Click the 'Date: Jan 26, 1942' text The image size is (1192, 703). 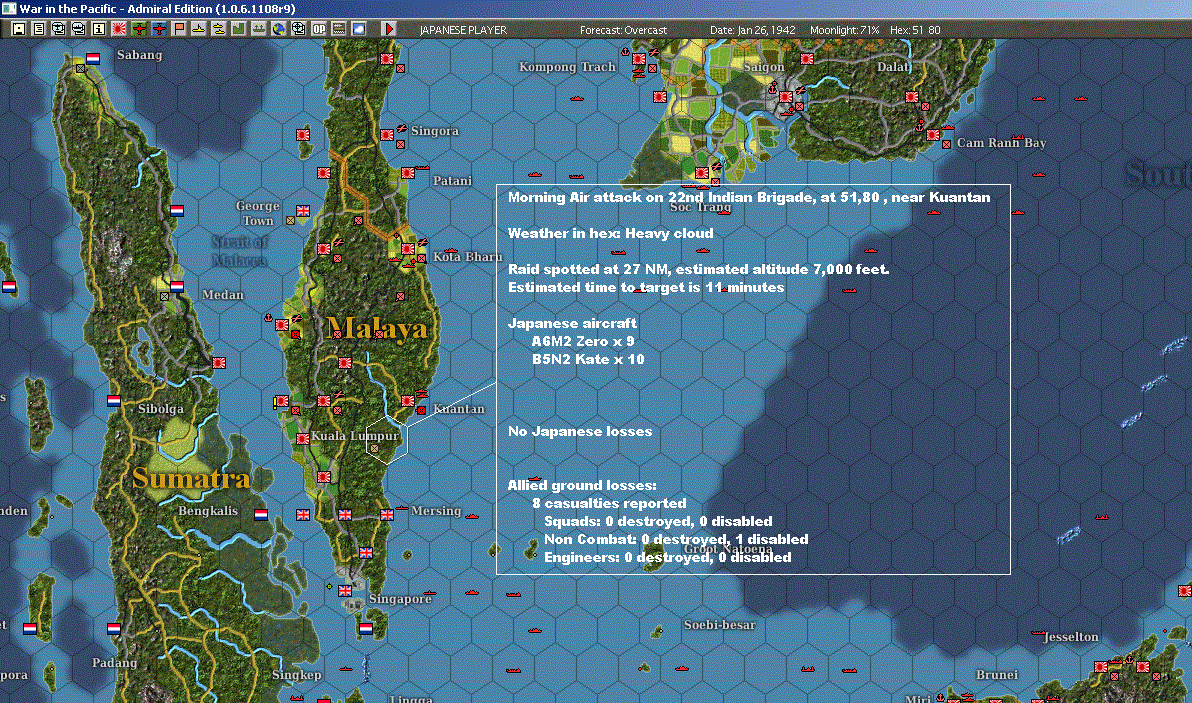pyautogui.click(x=753, y=30)
